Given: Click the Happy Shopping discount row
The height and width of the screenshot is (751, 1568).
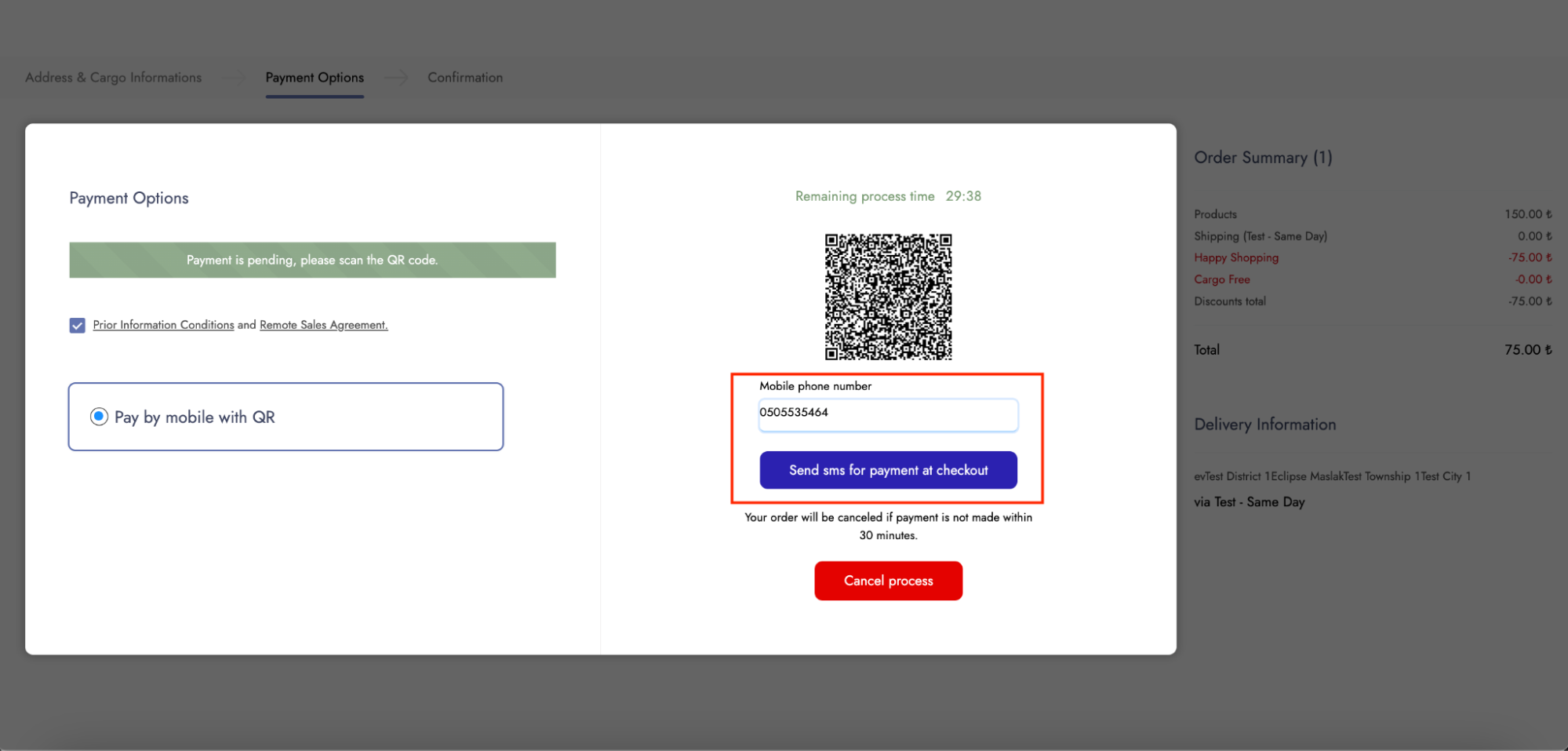Looking at the screenshot, I should click(1236, 257).
